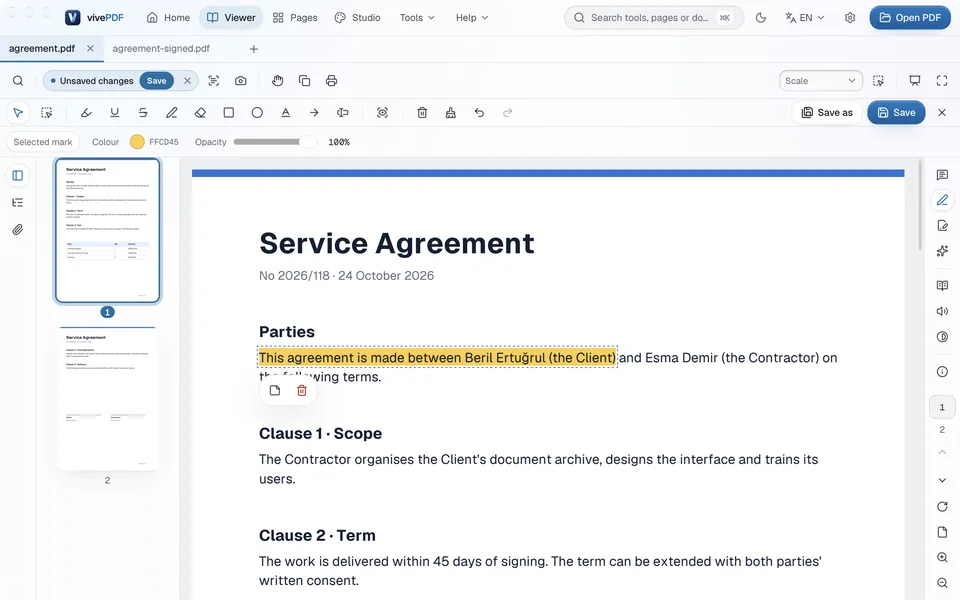Save via the Unsaved changes pill
Viewport: 960px width, 600px height.
pyautogui.click(x=157, y=81)
